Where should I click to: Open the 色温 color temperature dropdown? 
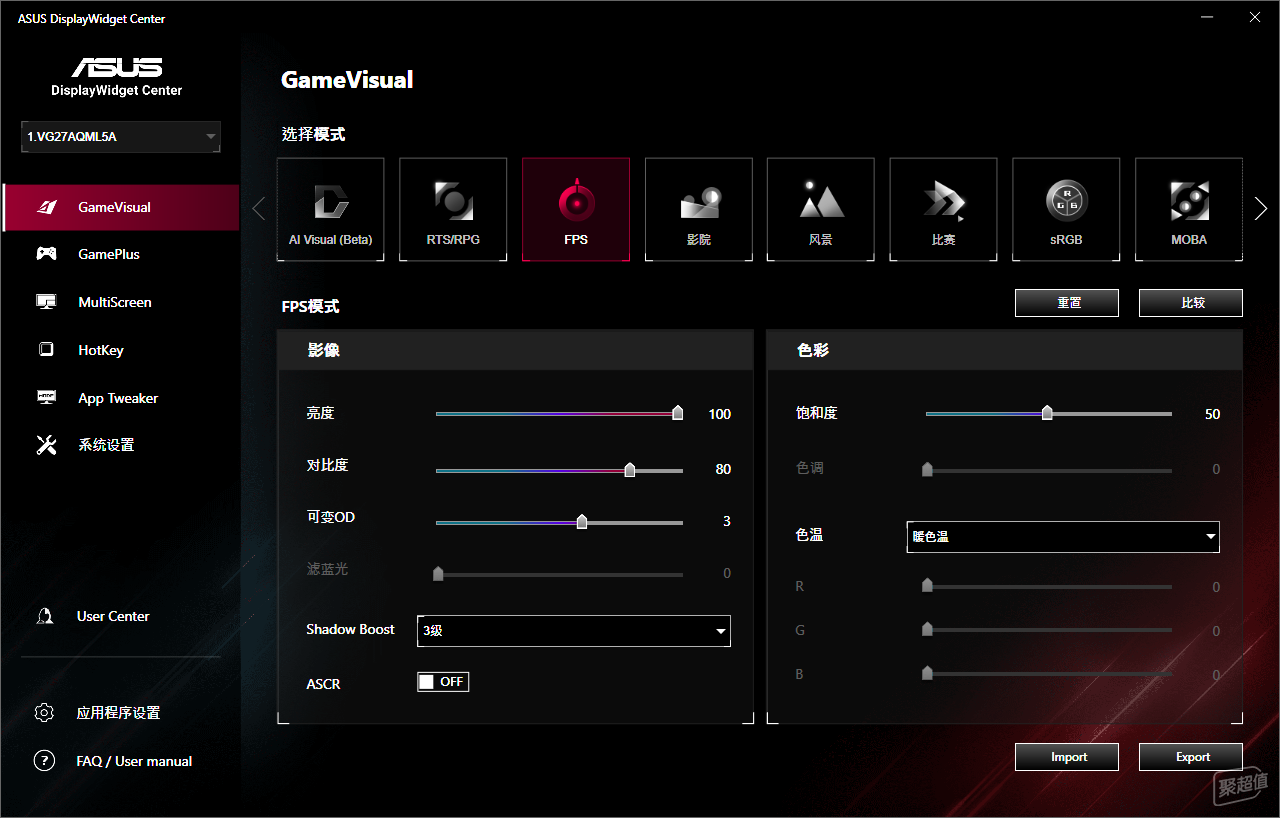coord(1063,536)
